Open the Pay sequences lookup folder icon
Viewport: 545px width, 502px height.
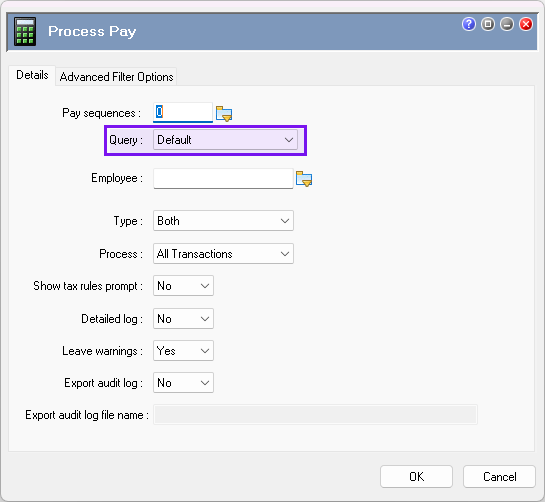point(224,113)
